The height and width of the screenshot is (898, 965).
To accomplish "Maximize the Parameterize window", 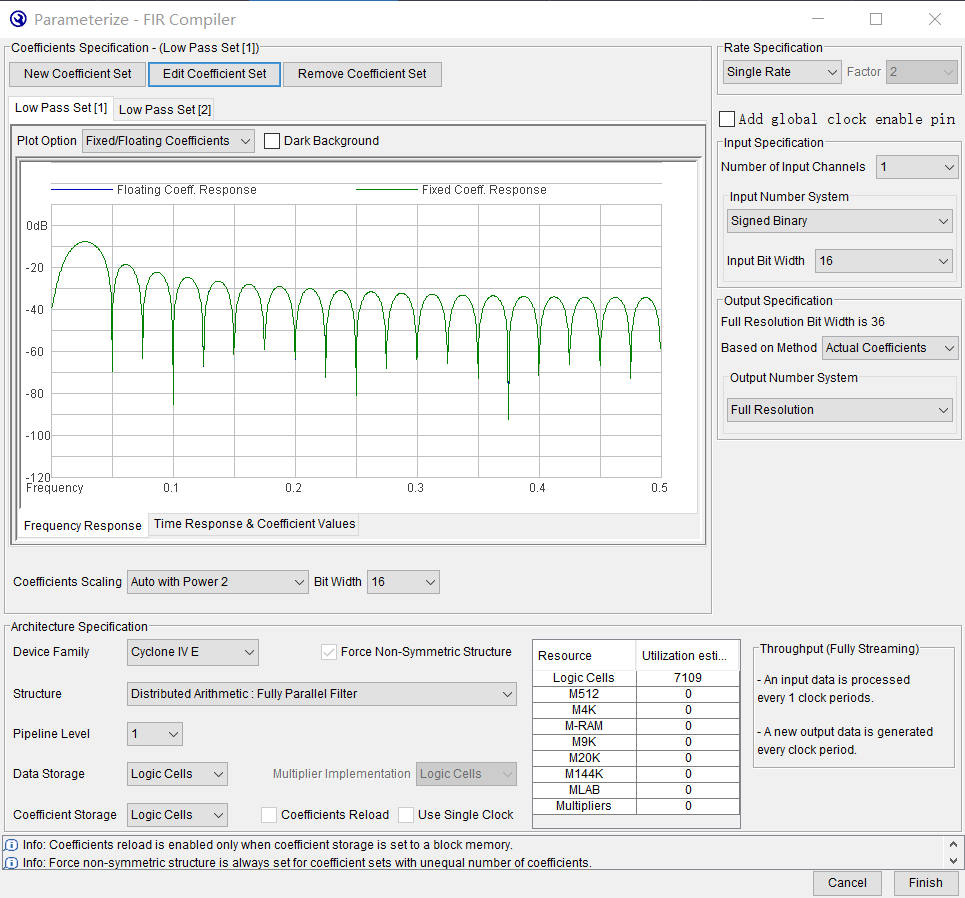I will coord(876,19).
